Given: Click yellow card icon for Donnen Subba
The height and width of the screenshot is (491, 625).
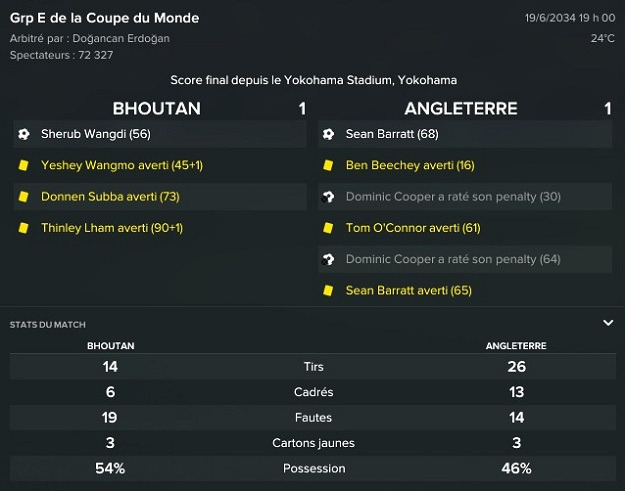Looking at the screenshot, I should [23, 197].
